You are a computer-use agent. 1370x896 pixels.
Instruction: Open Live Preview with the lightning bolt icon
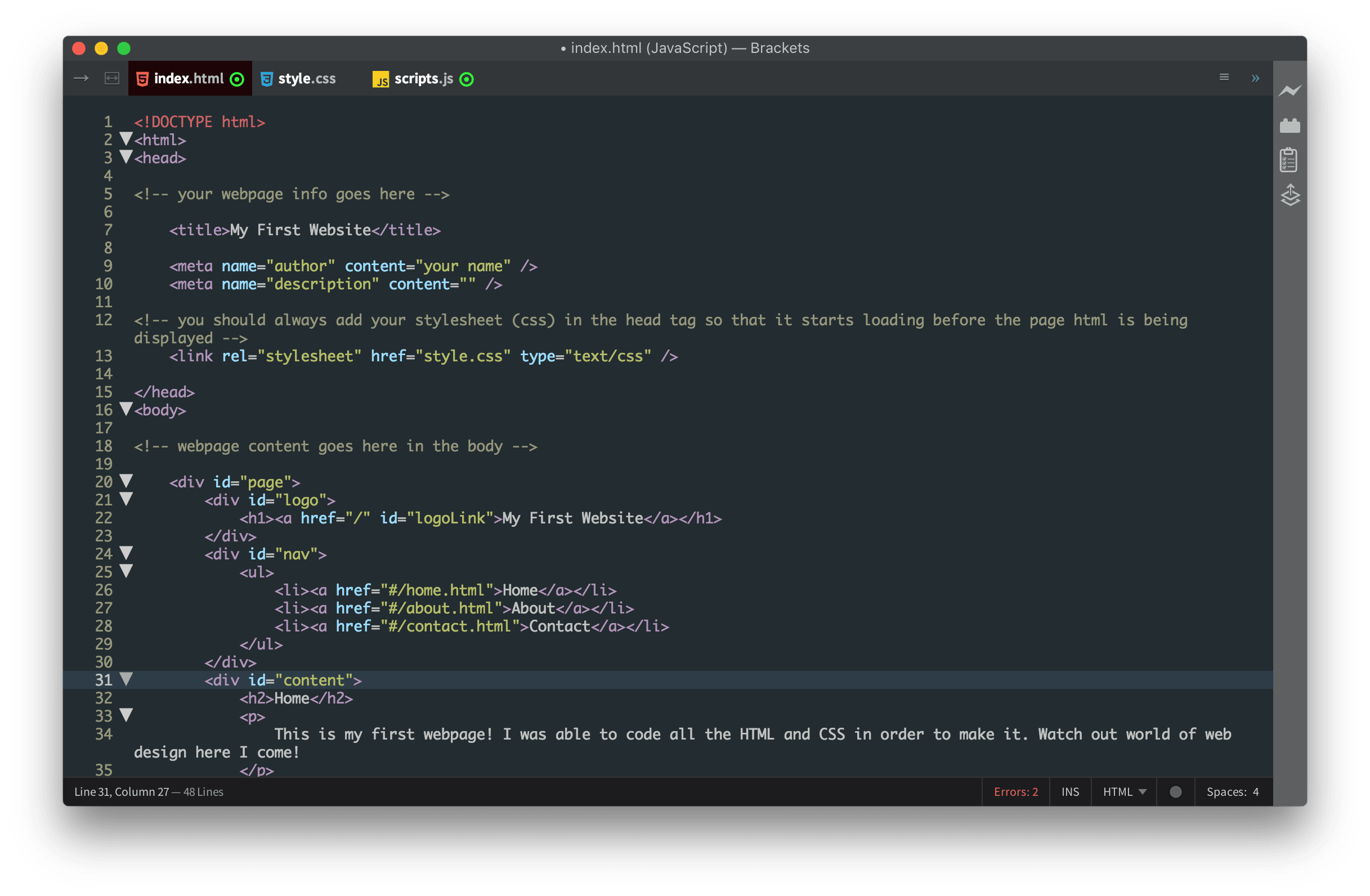(1291, 91)
